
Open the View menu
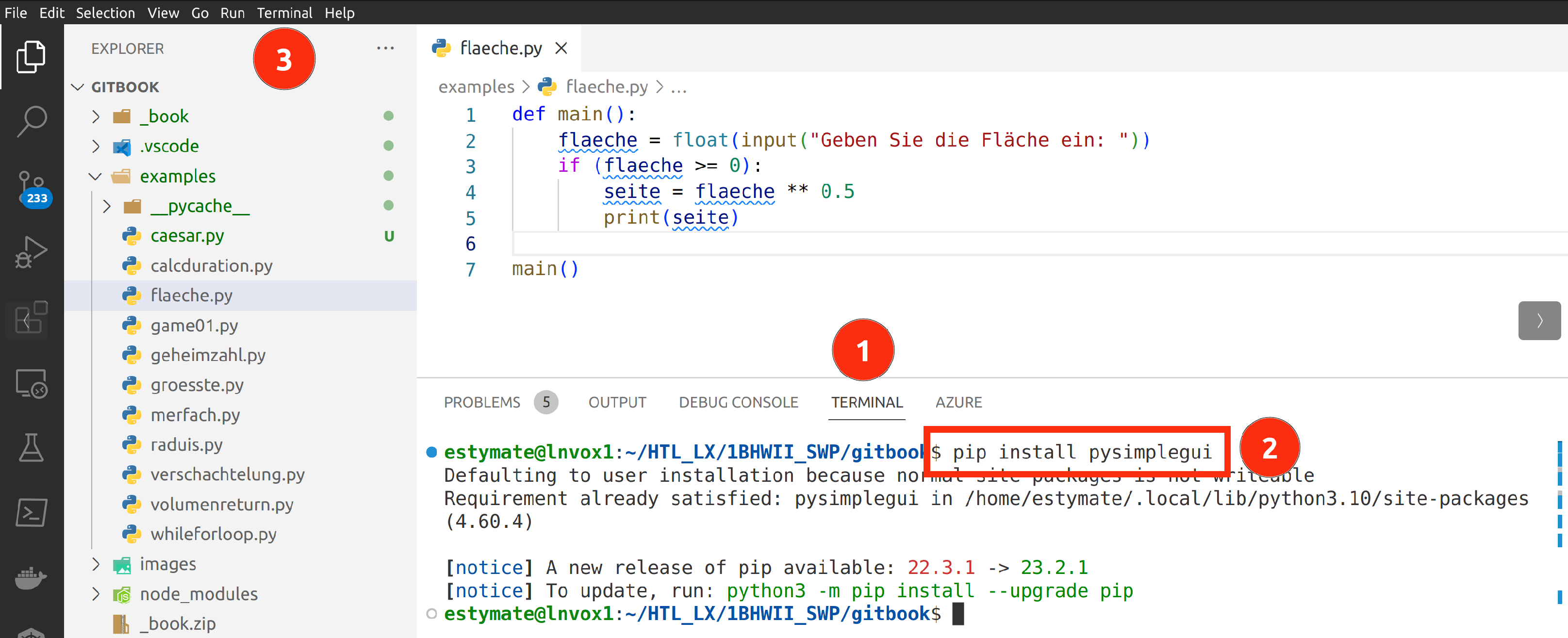[x=163, y=12]
